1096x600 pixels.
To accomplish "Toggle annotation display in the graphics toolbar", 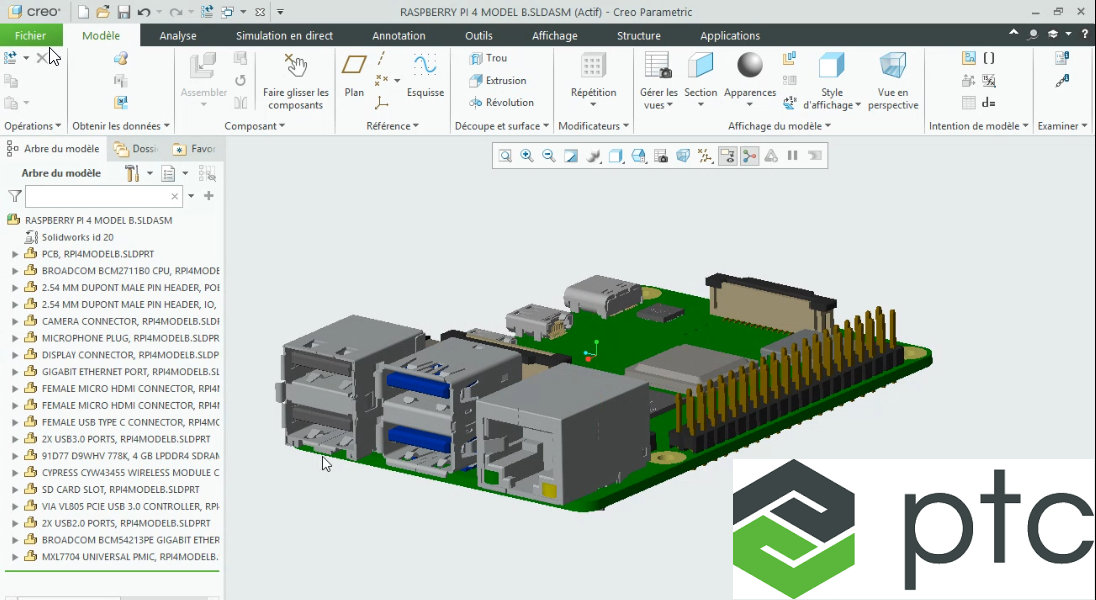I will coord(728,156).
